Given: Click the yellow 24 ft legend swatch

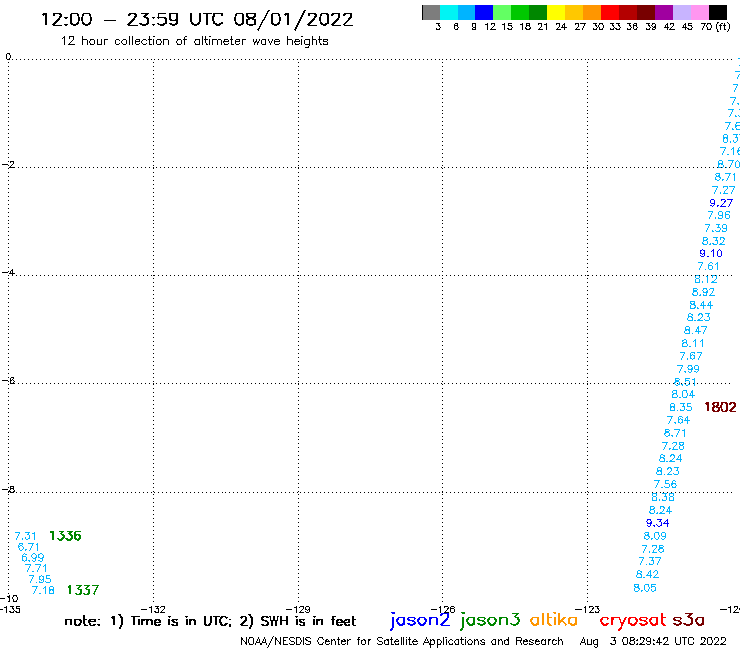Looking at the screenshot, I should pyautogui.click(x=556, y=12).
